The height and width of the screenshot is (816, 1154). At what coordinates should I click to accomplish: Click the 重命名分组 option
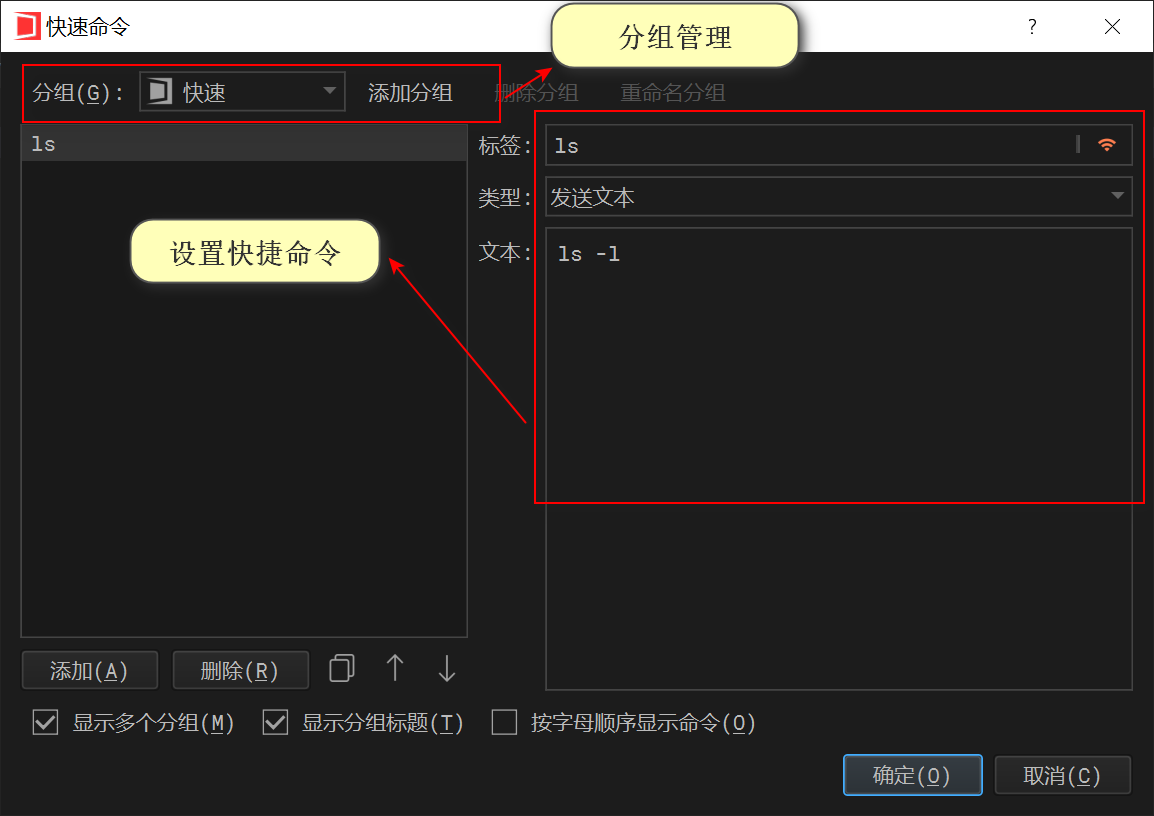pos(673,92)
